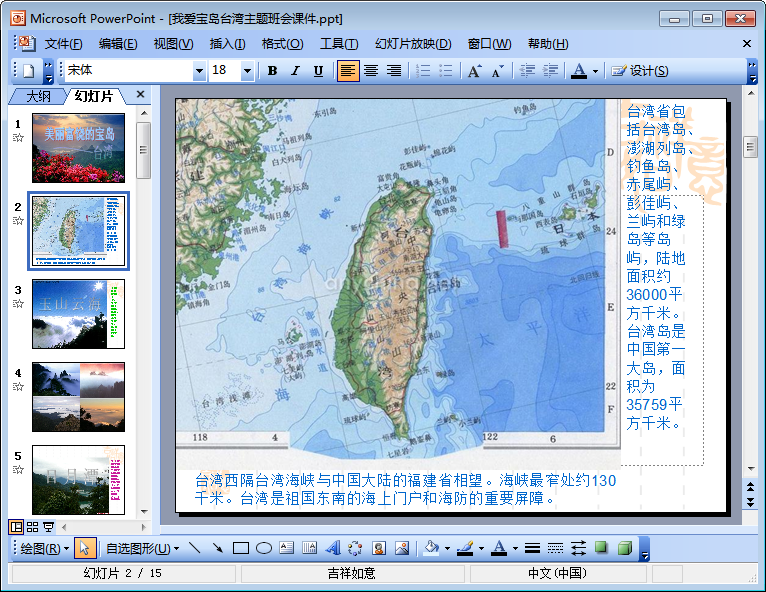Screen dimensions: 766x592
Task: Toggle Bold formatting
Action: (x=272, y=71)
